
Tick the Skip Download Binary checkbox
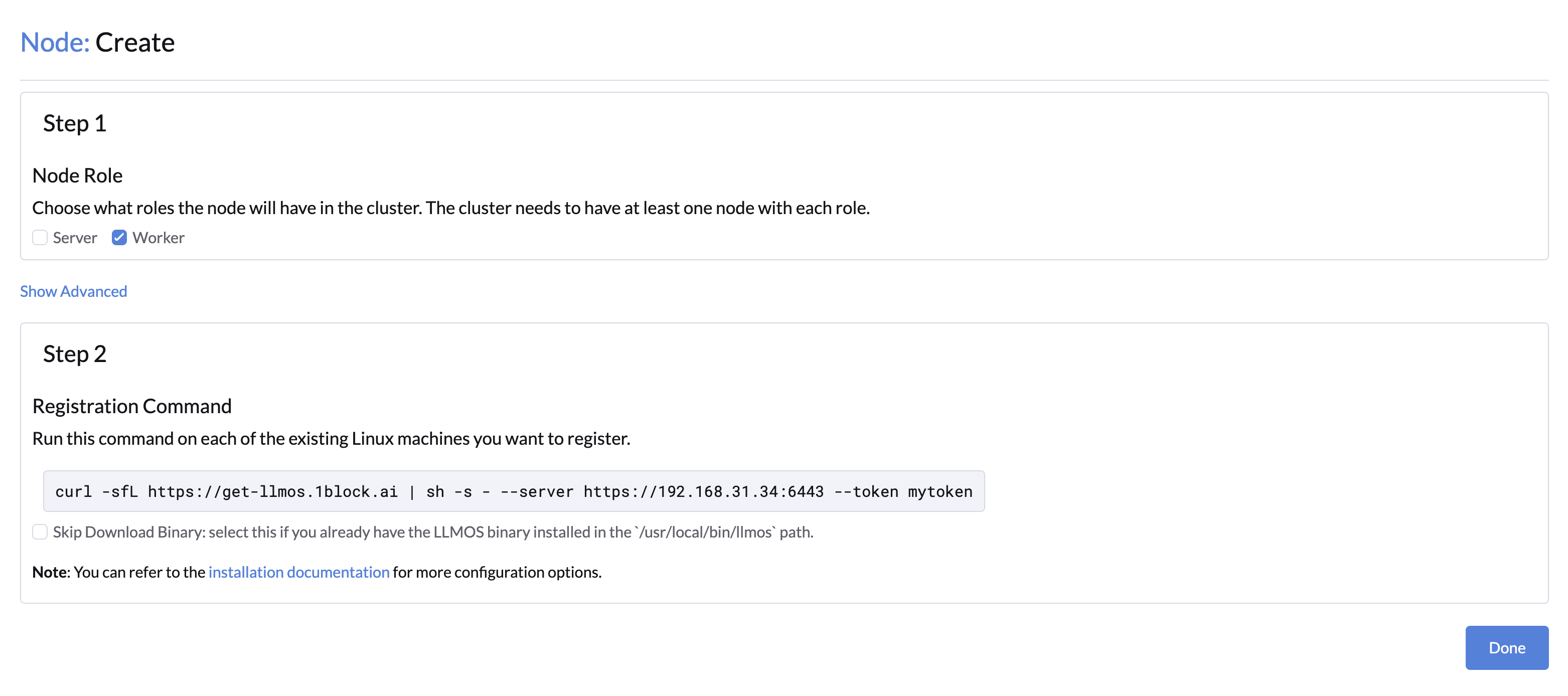click(40, 533)
